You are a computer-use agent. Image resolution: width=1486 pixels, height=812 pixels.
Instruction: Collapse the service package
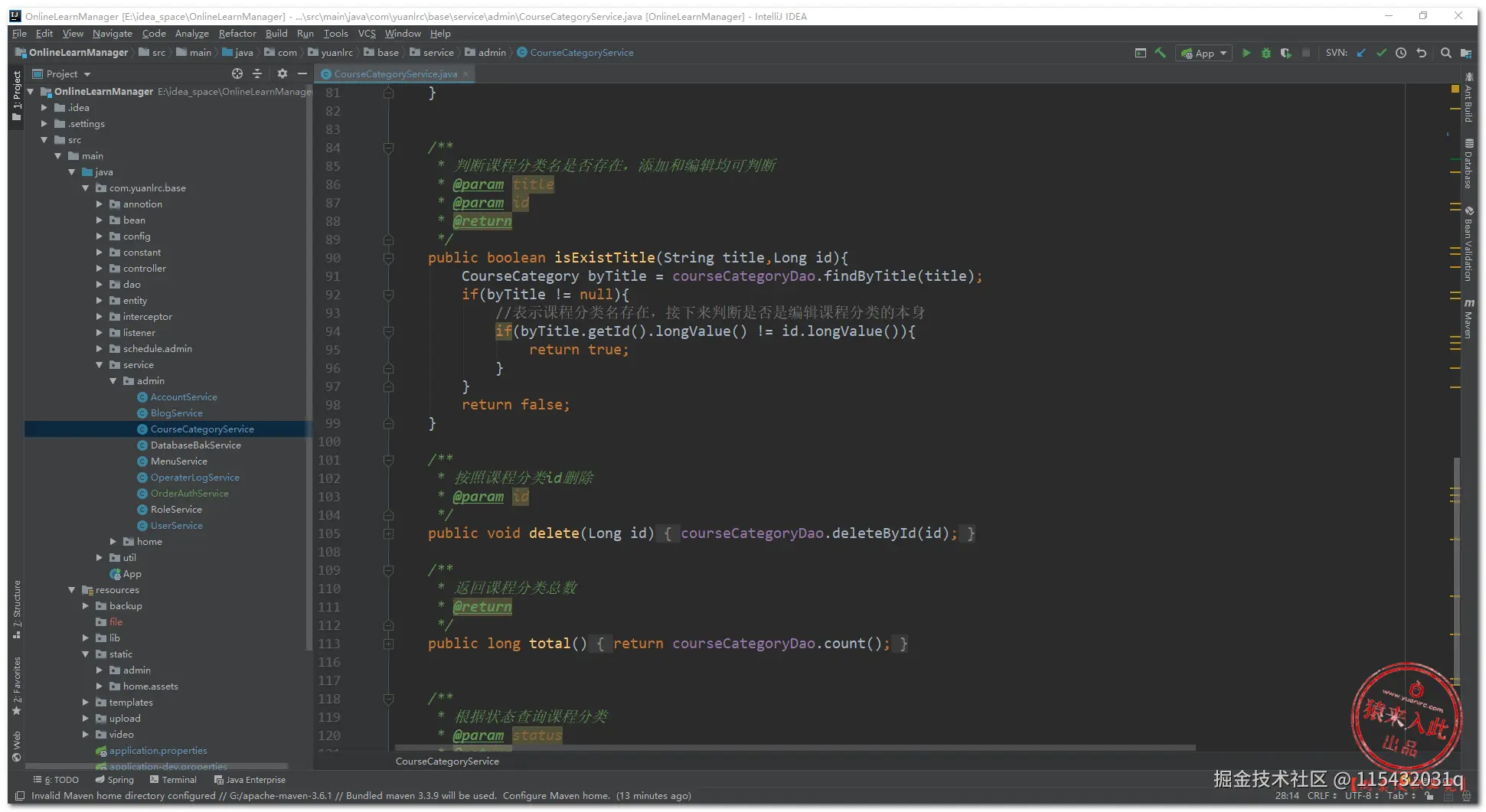(100, 365)
